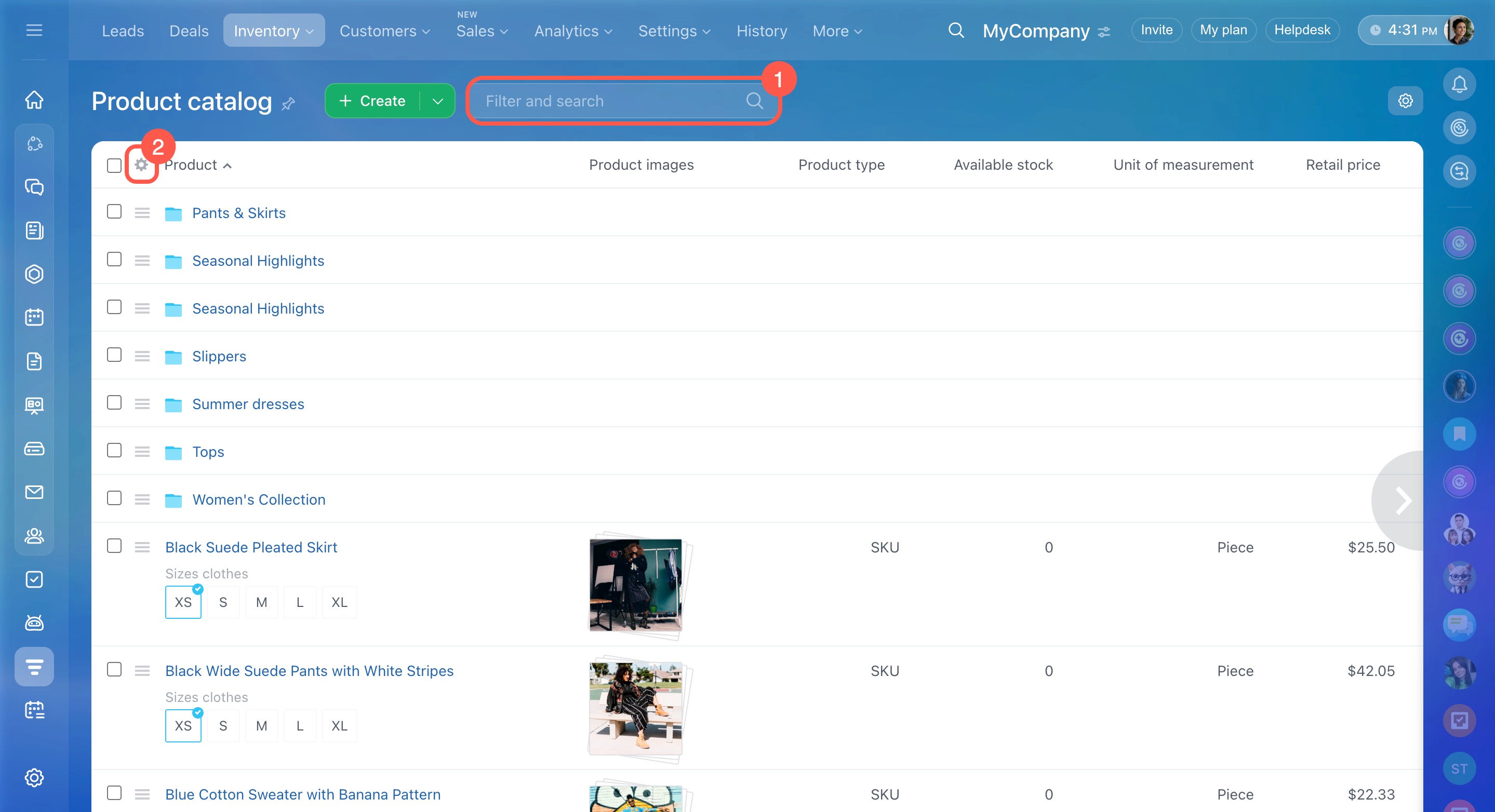Open the Summer dresses folder link
This screenshot has width=1495, height=812.
(248, 404)
